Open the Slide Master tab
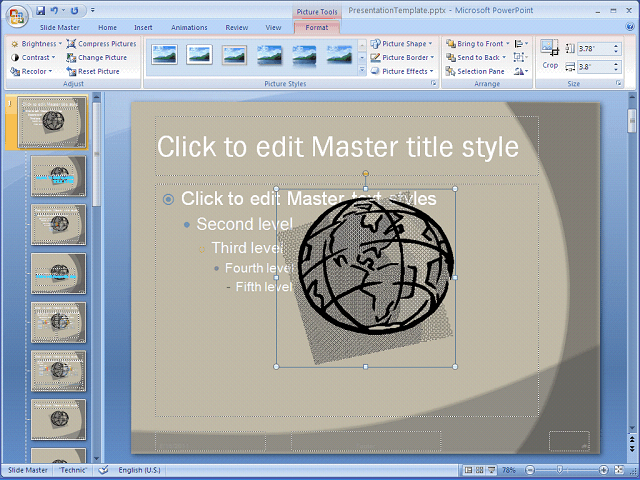 point(60,27)
